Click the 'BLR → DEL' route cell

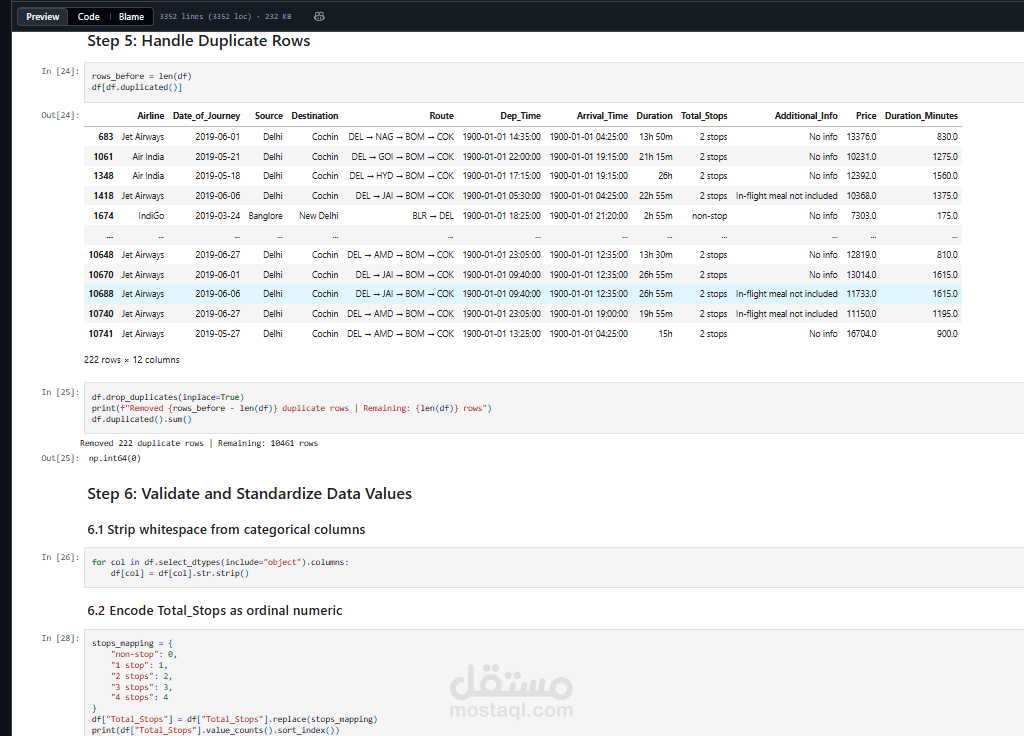click(433, 216)
